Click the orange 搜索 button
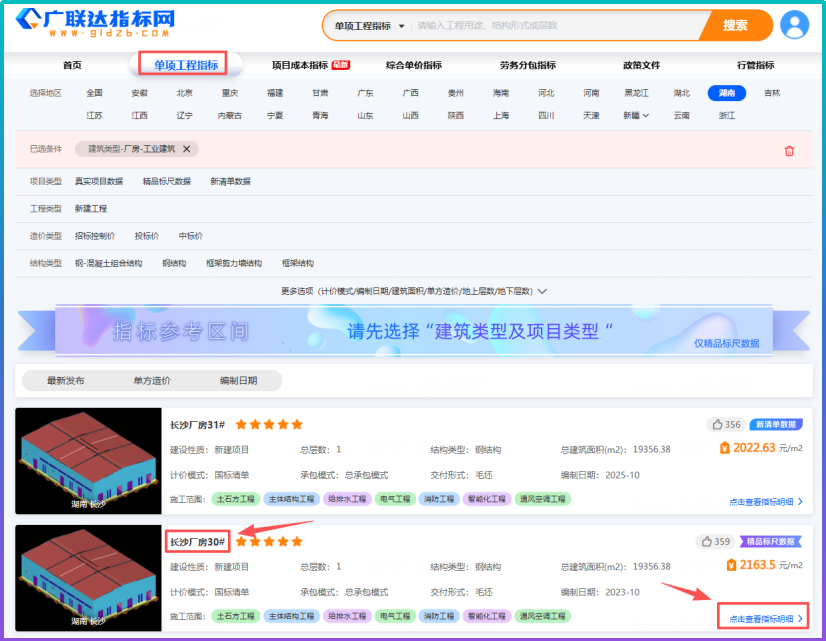 pos(735,25)
